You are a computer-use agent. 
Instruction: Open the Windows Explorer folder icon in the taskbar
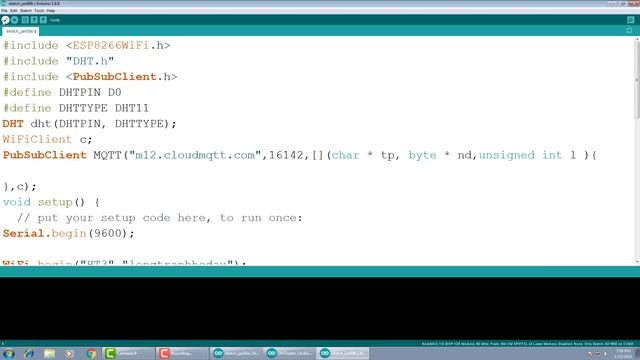tap(49, 353)
